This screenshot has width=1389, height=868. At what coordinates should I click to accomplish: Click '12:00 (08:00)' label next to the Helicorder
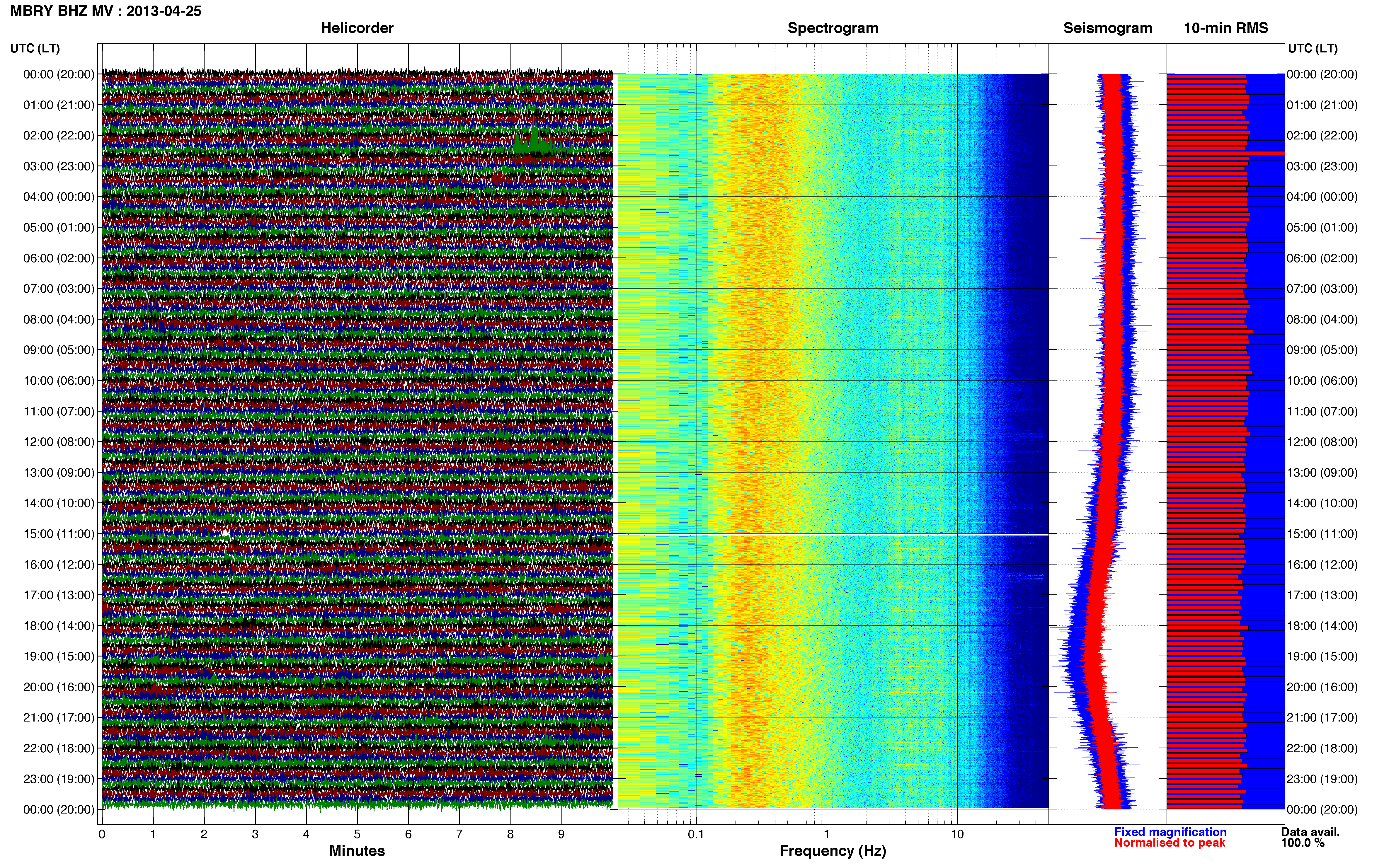pos(59,442)
